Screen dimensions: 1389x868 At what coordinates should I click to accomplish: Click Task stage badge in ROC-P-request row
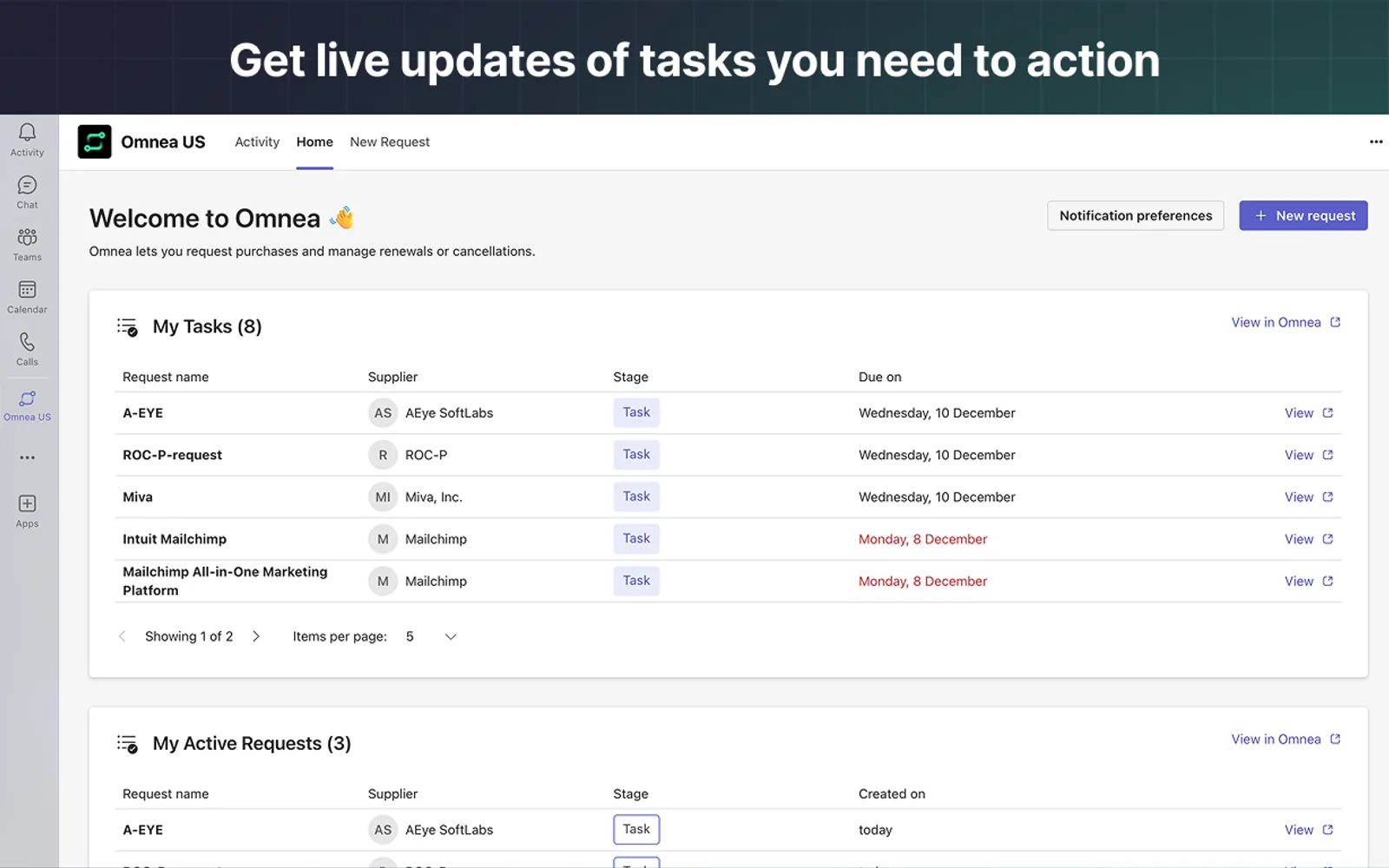(636, 454)
